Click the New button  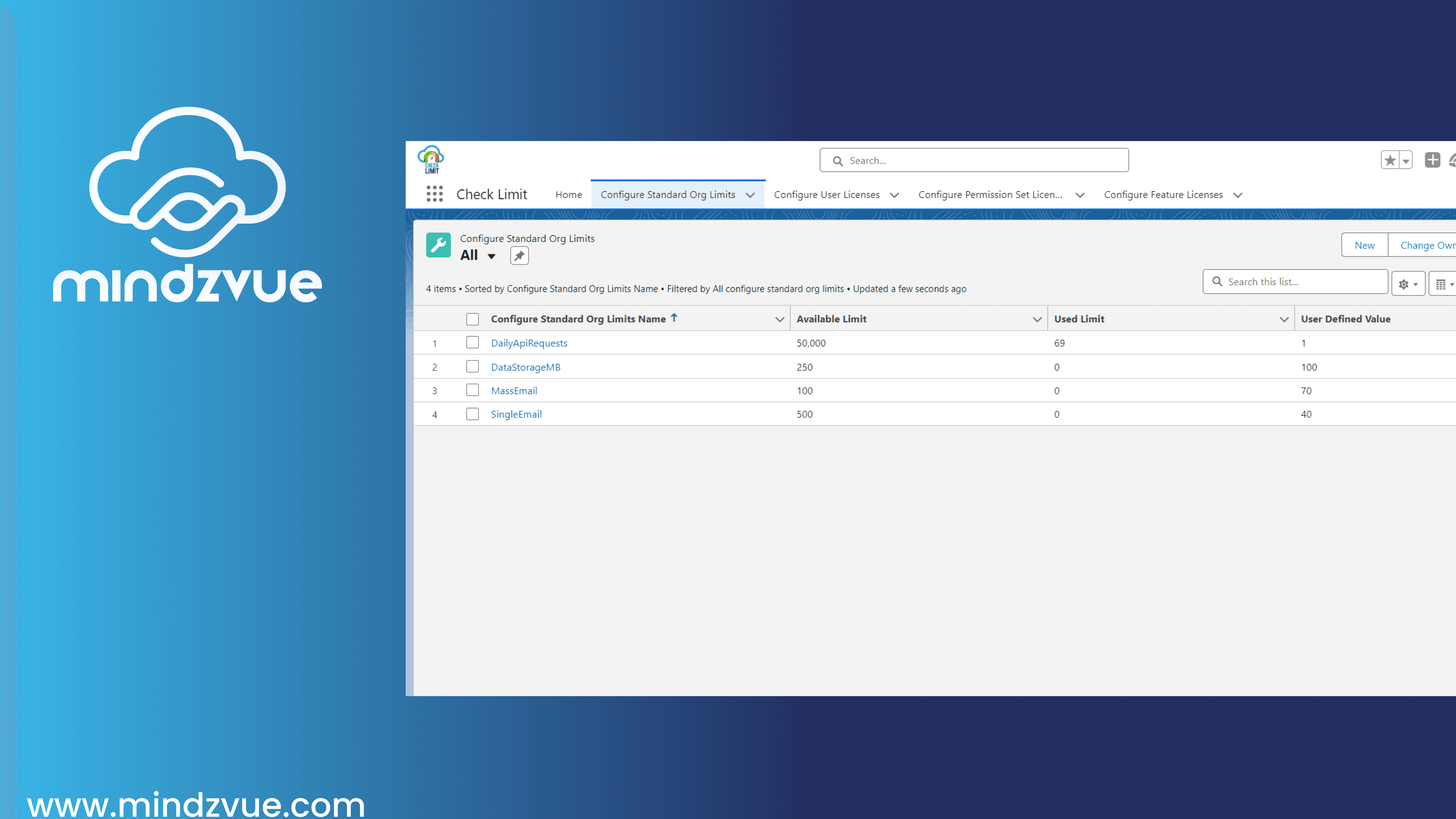[x=1365, y=245]
